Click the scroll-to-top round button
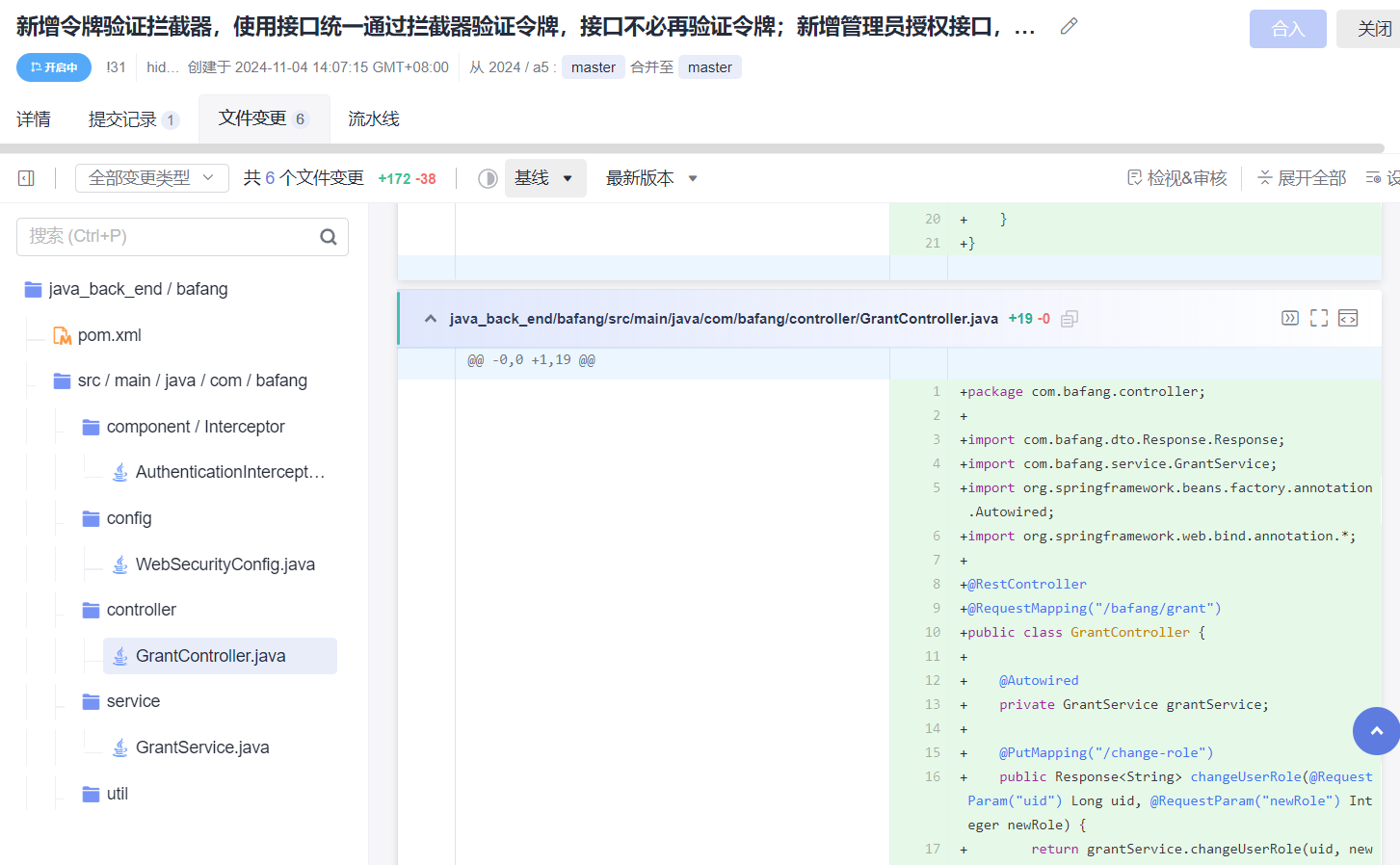 point(1376,731)
